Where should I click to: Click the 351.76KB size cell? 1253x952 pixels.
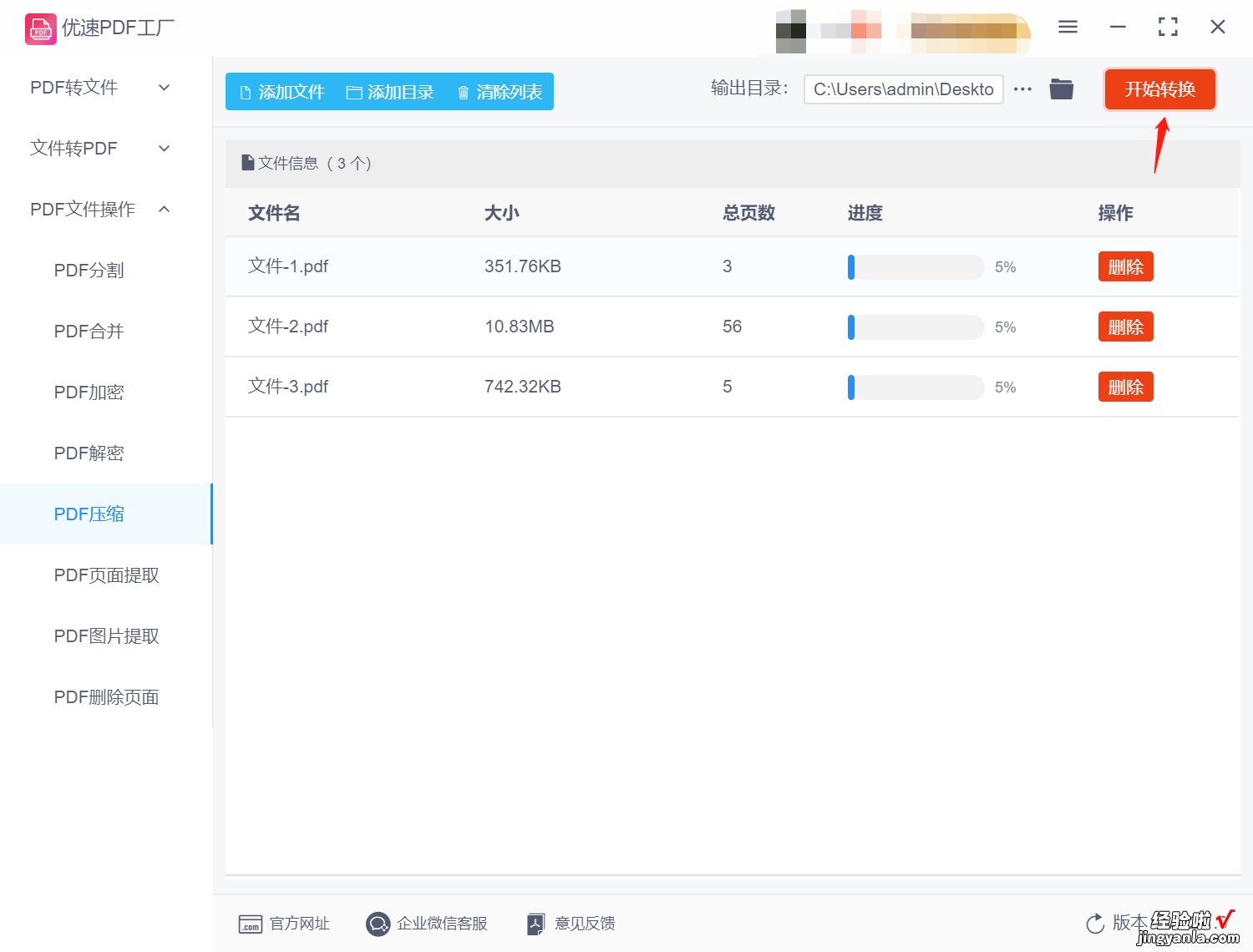(x=523, y=266)
